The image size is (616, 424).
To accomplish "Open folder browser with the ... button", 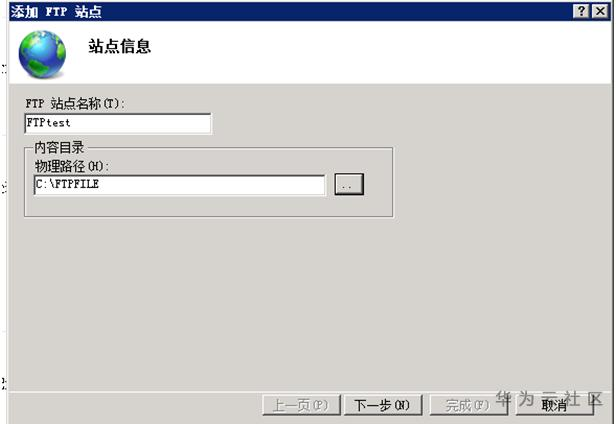I will [x=349, y=184].
